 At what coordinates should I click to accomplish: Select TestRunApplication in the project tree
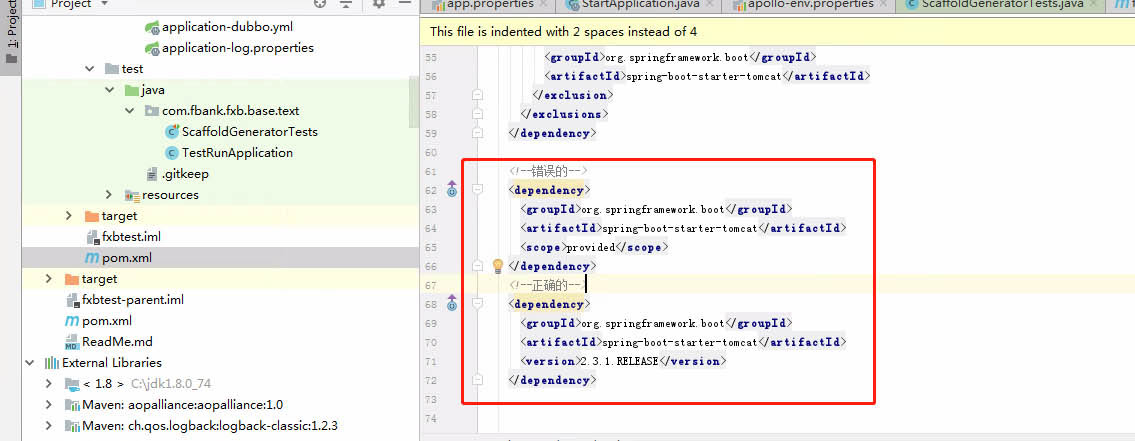pyautogui.click(x=237, y=153)
